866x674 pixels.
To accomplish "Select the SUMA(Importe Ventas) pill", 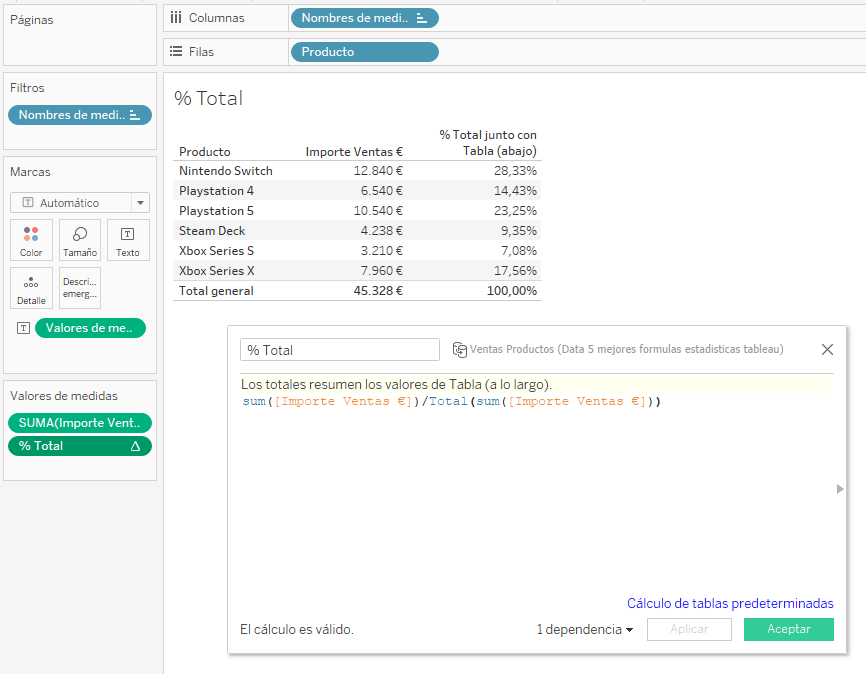I will (80, 423).
